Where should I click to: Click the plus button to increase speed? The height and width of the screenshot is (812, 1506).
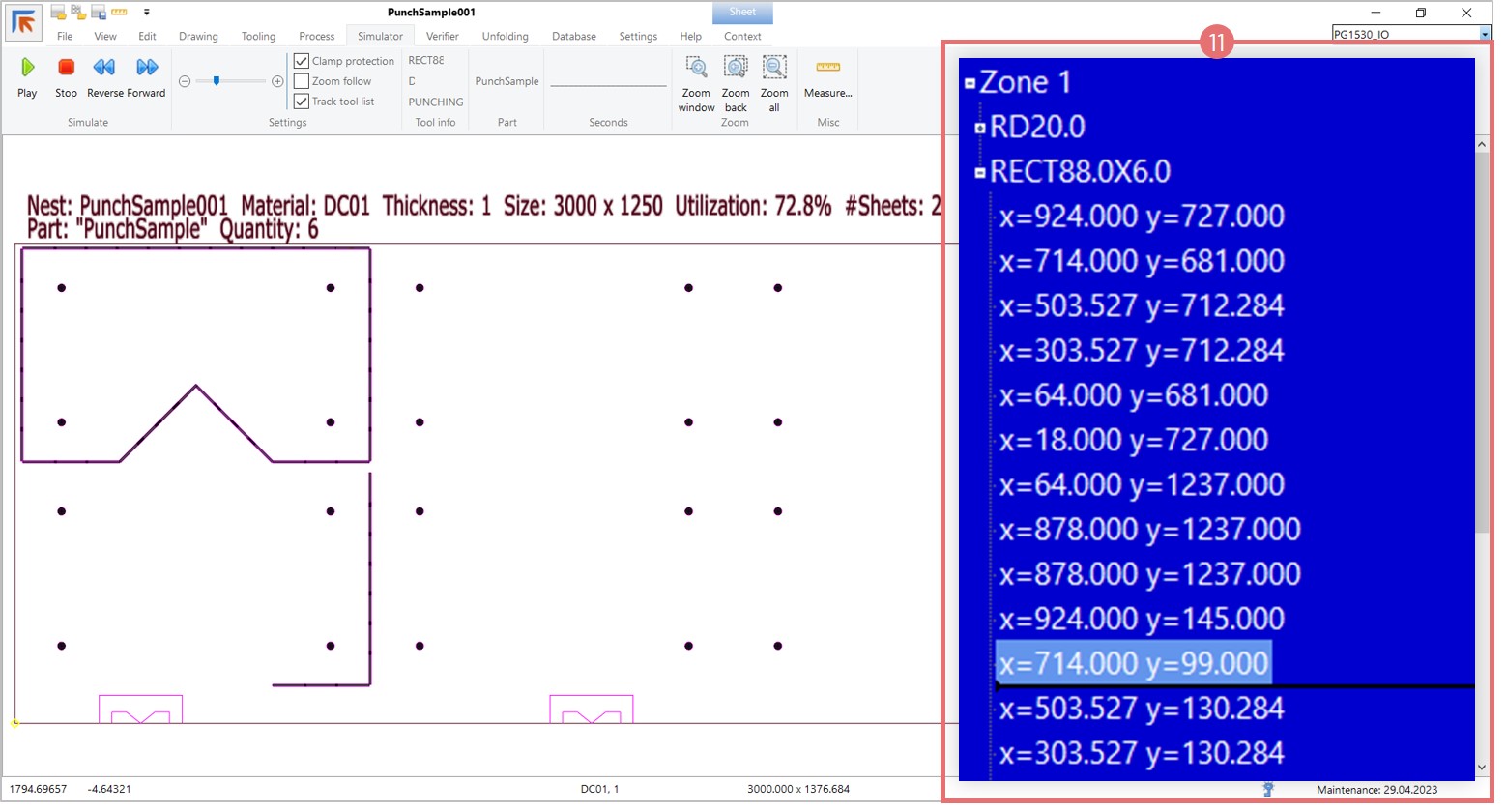click(x=277, y=81)
